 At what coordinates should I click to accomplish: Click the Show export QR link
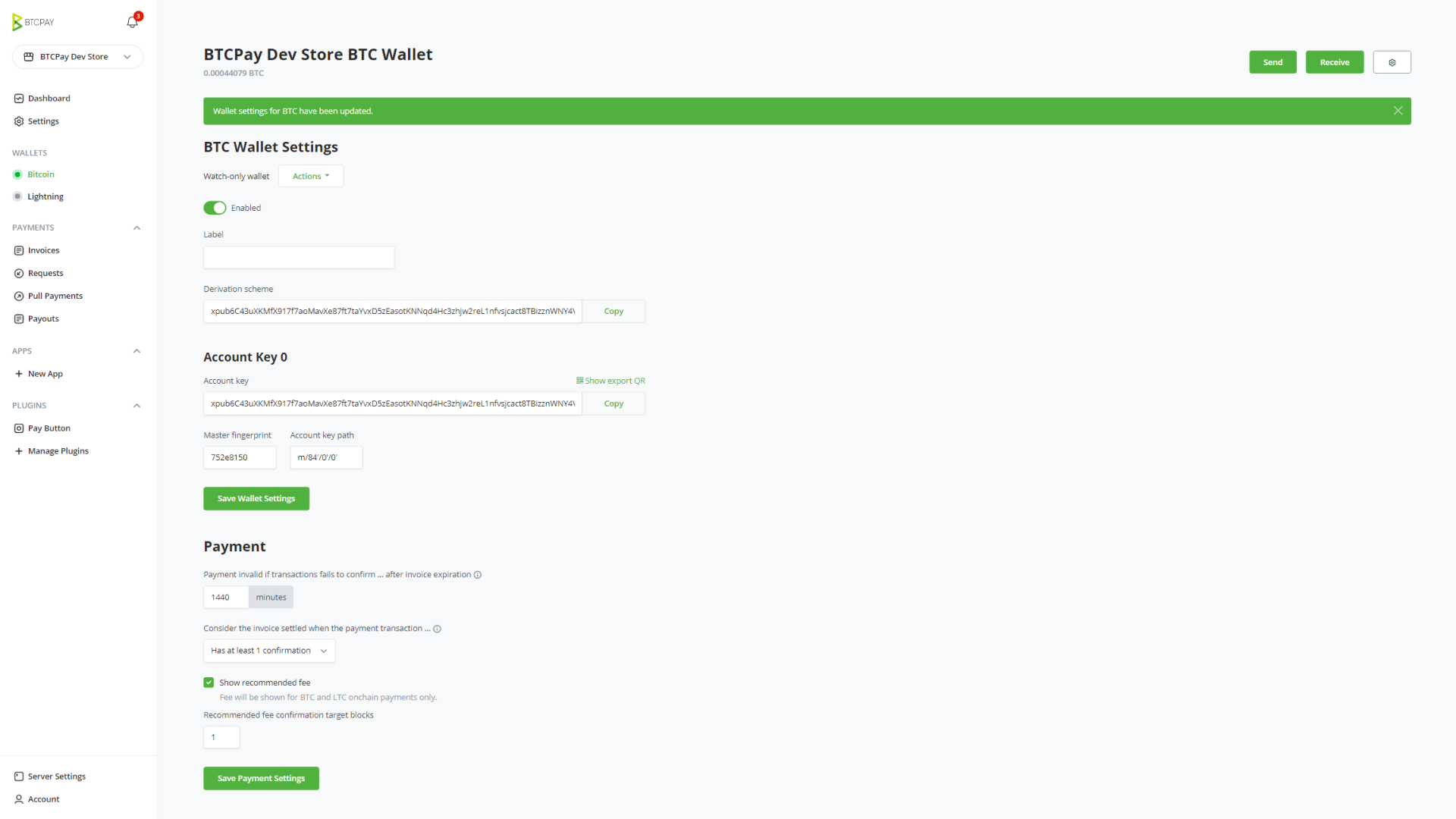(x=610, y=380)
